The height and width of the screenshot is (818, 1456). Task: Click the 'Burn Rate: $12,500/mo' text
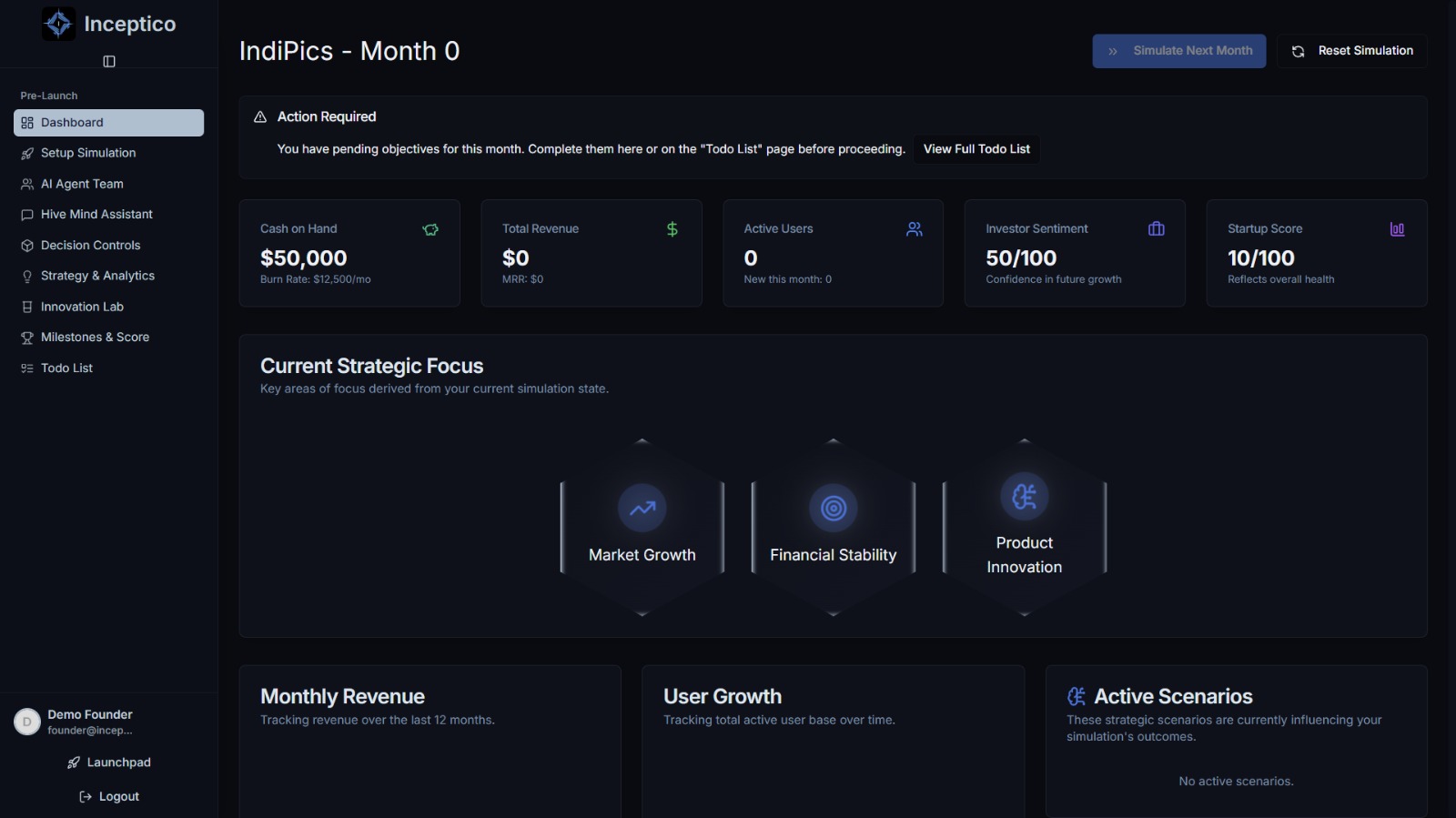[316, 280]
